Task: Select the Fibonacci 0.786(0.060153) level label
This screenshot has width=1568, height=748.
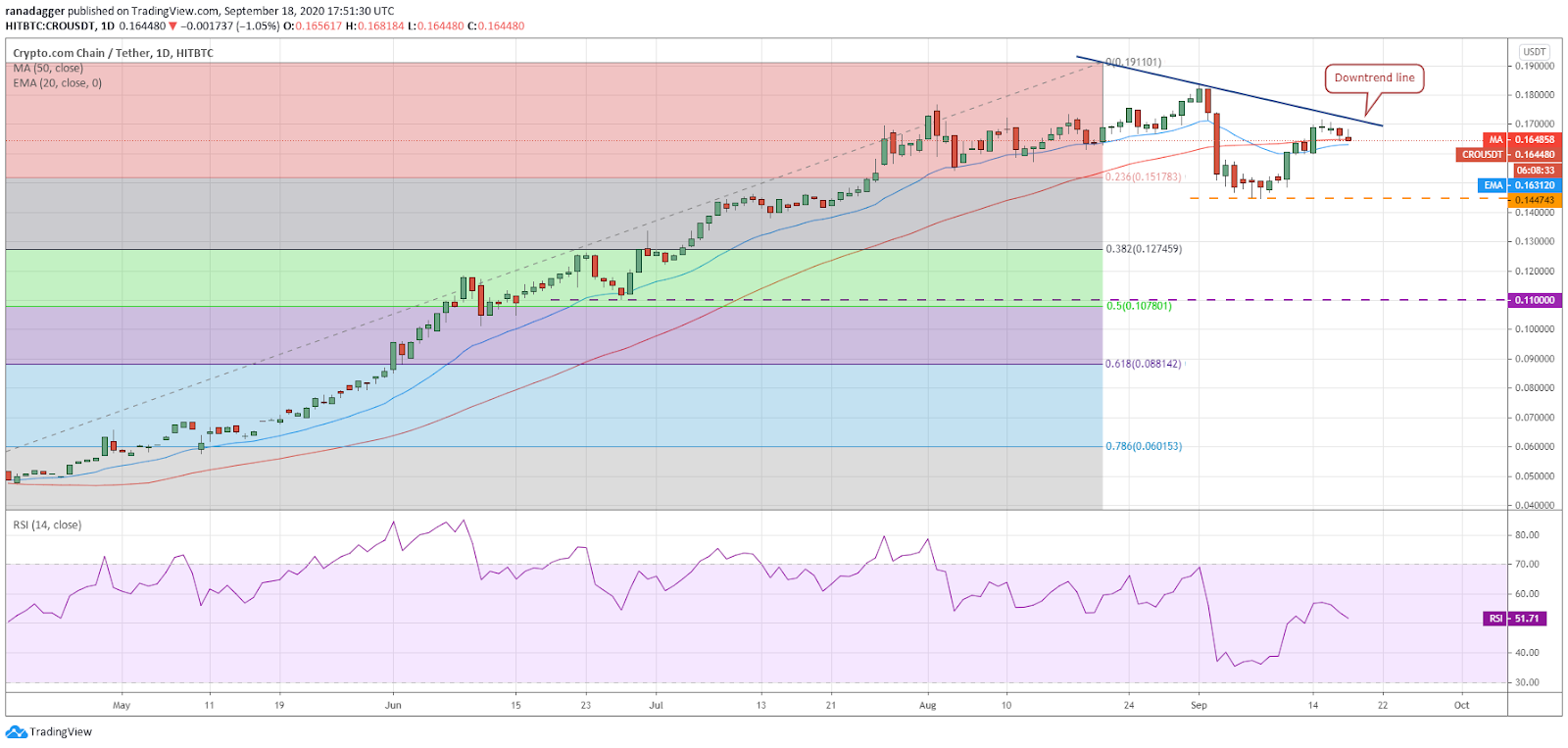Action: click(x=1144, y=446)
